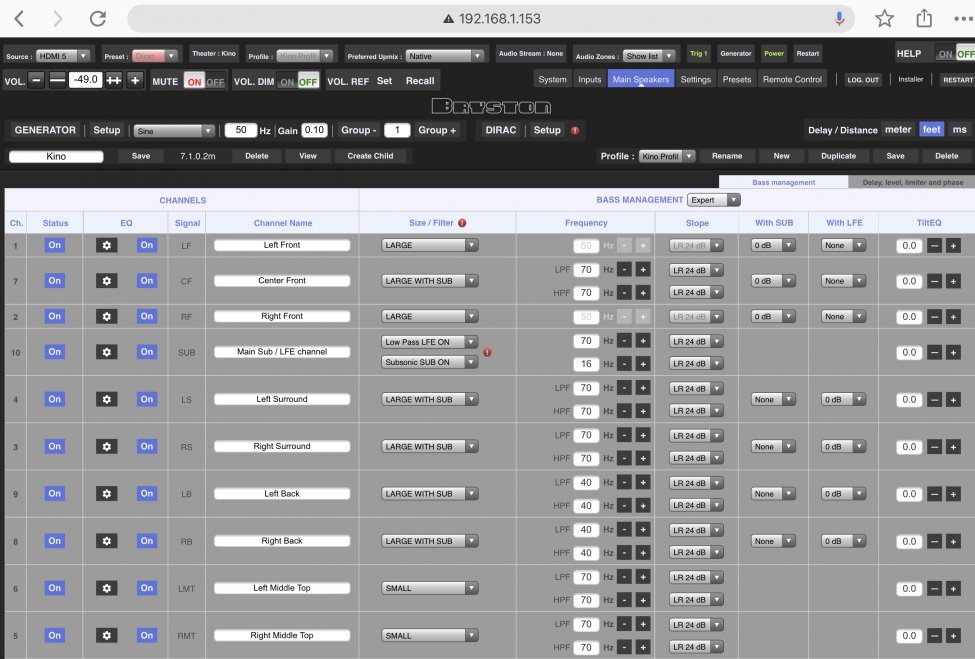Open the Preferred Upmix Native dropdown
Screen dimensions: 975x659
[x=444, y=56]
